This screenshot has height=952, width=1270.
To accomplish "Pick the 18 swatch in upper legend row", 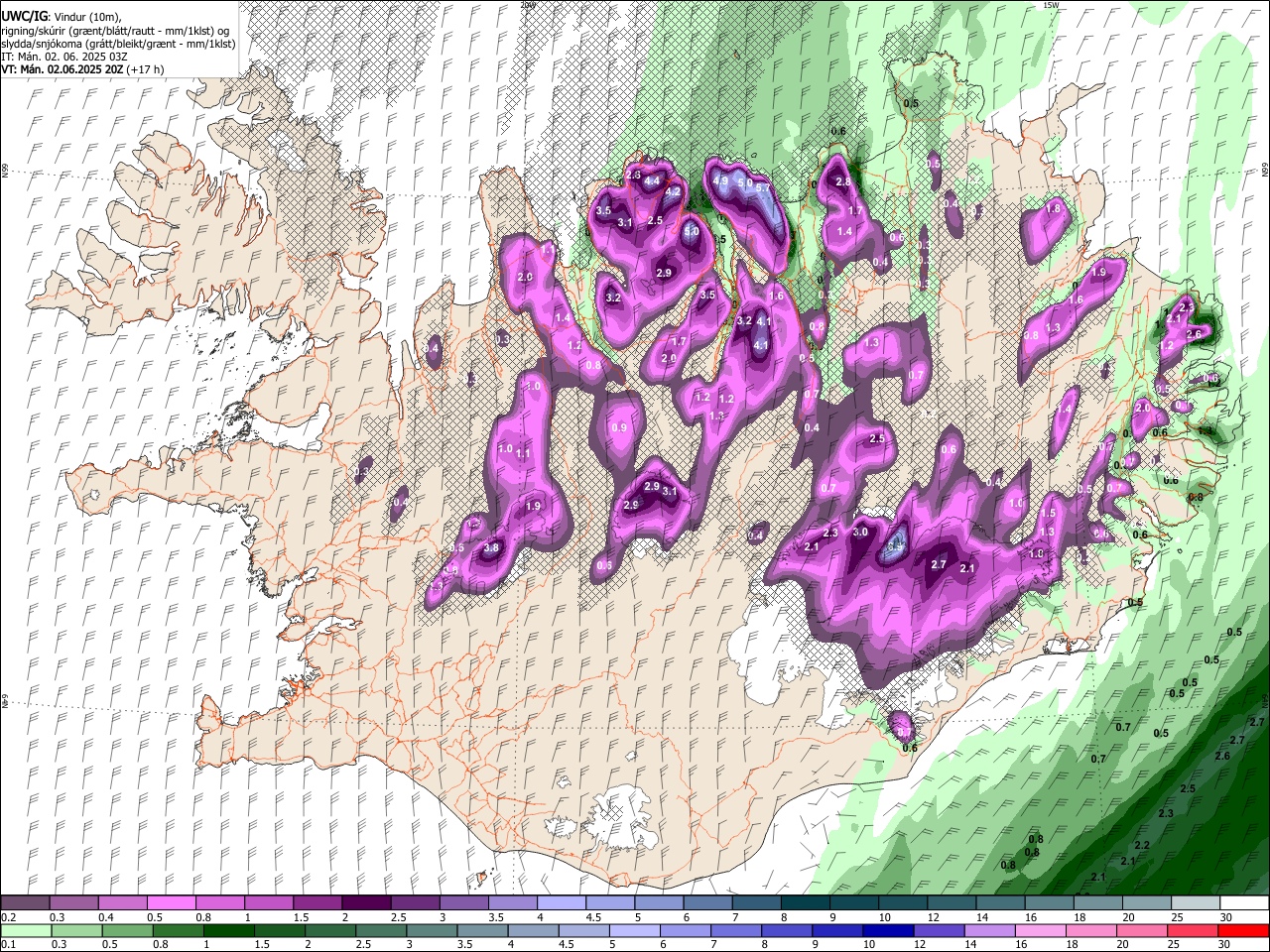I will pos(1096,902).
